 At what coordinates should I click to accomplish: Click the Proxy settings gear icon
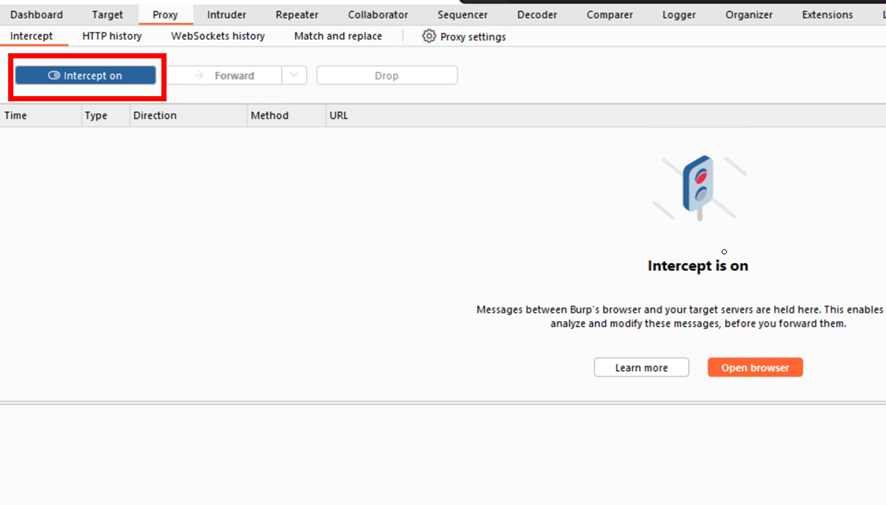click(429, 36)
